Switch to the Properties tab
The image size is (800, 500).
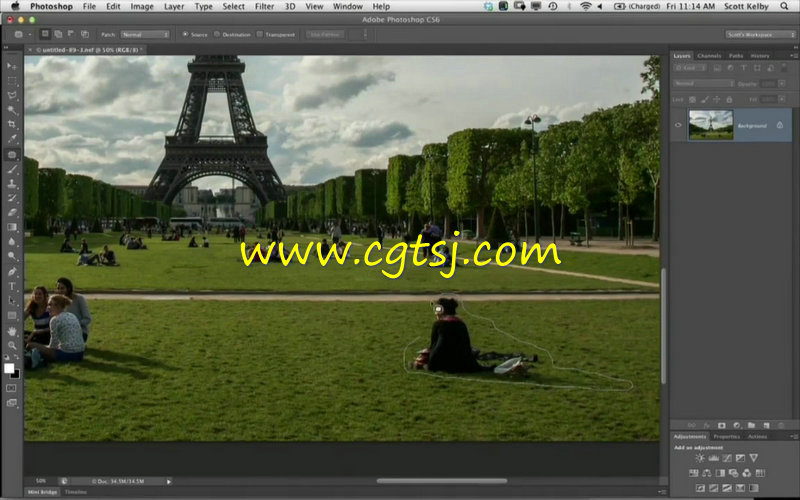click(727, 437)
